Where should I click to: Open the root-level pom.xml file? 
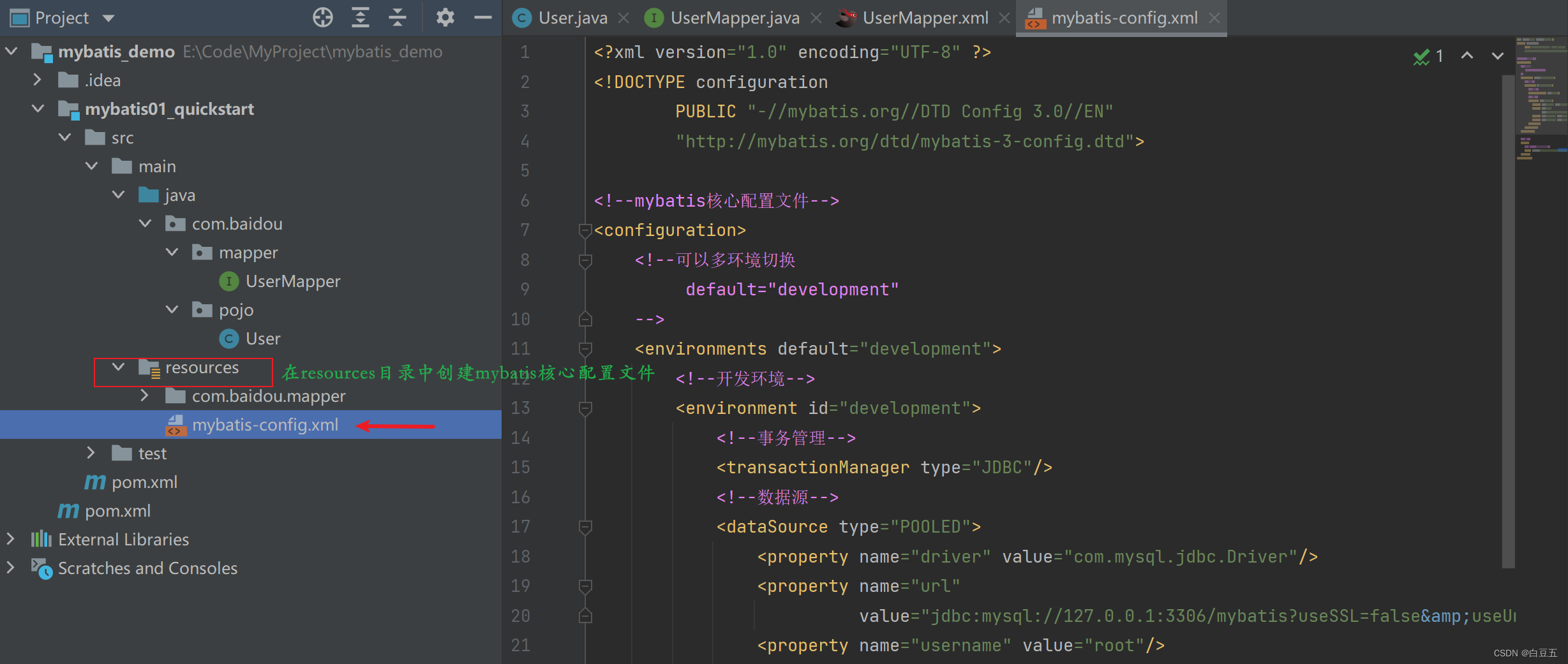(x=117, y=511)
